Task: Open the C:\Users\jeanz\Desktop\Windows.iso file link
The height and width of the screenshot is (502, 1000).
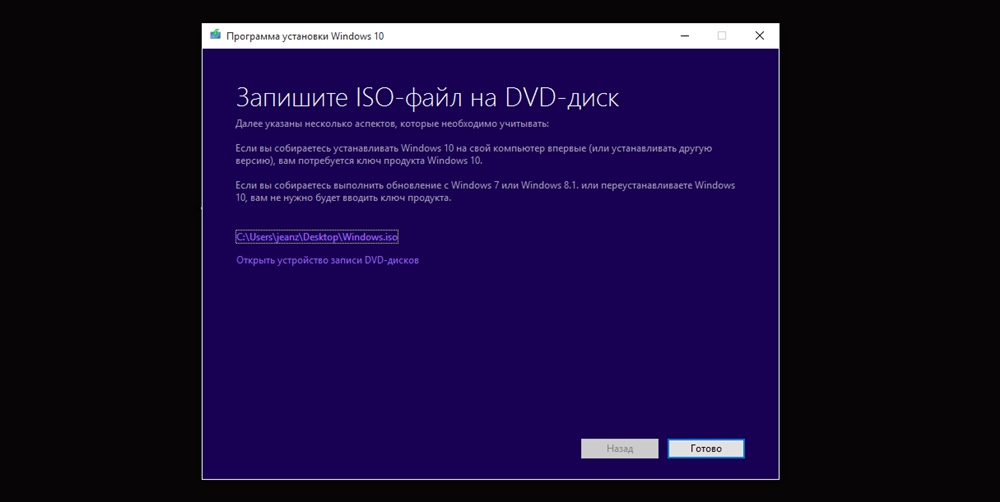Action: pos(317,237)
